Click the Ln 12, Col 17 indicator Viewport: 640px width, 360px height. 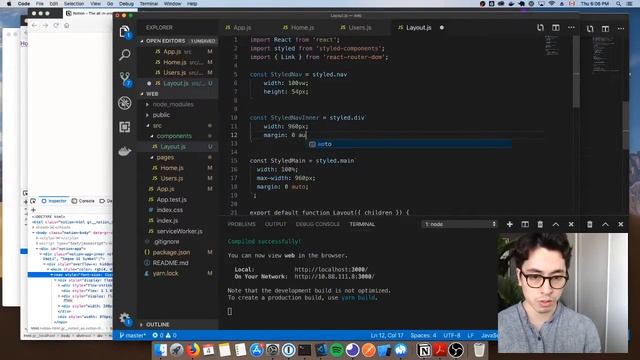coord(387,335)
